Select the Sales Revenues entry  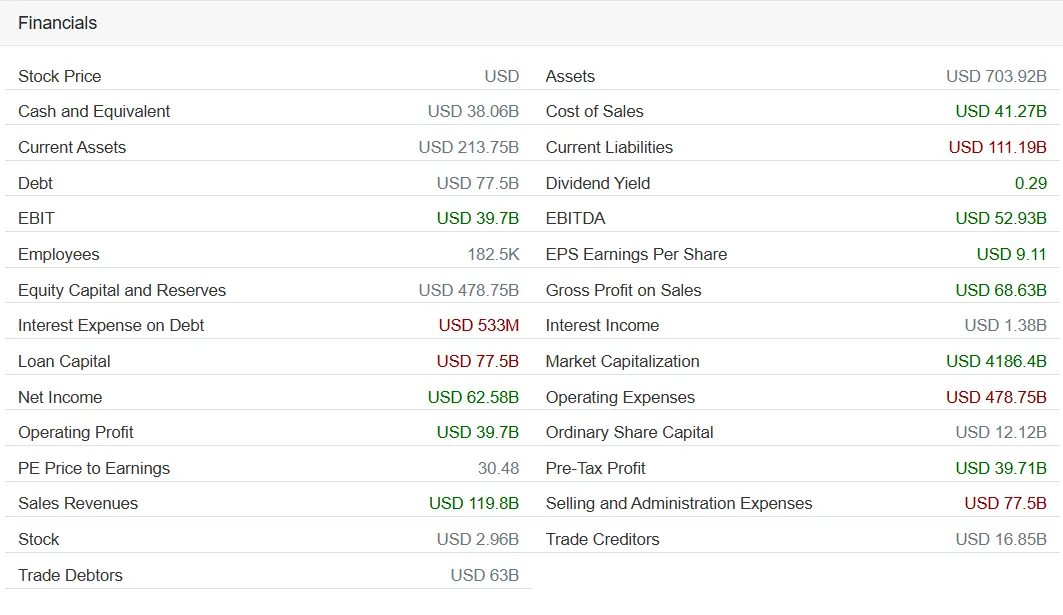78,503
